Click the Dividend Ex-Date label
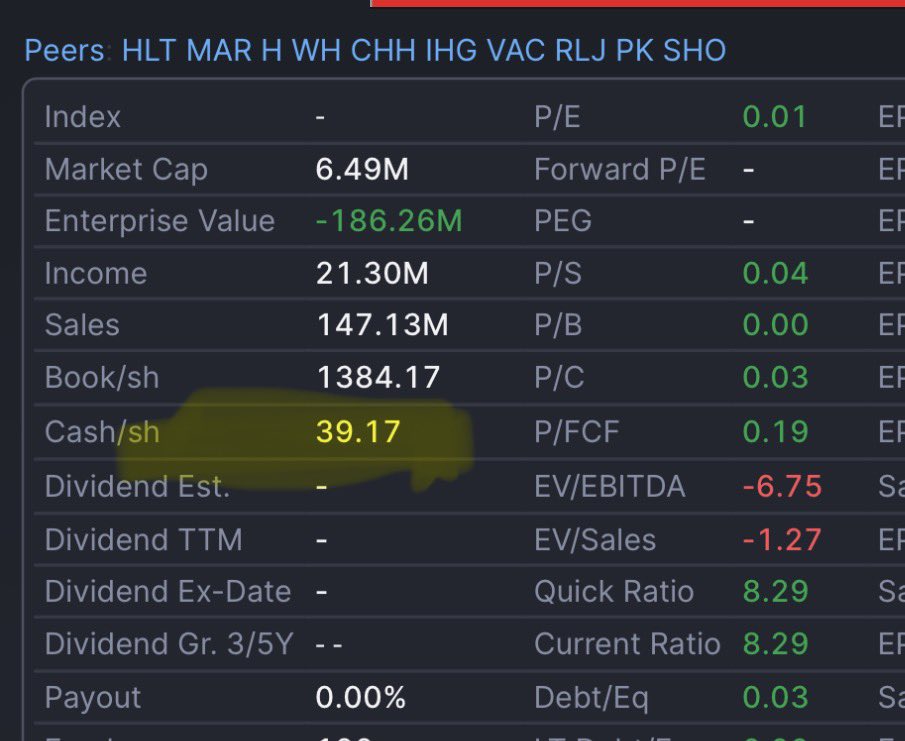The width and height of the screenshot is (905, 741). click(x=168, y=592)
